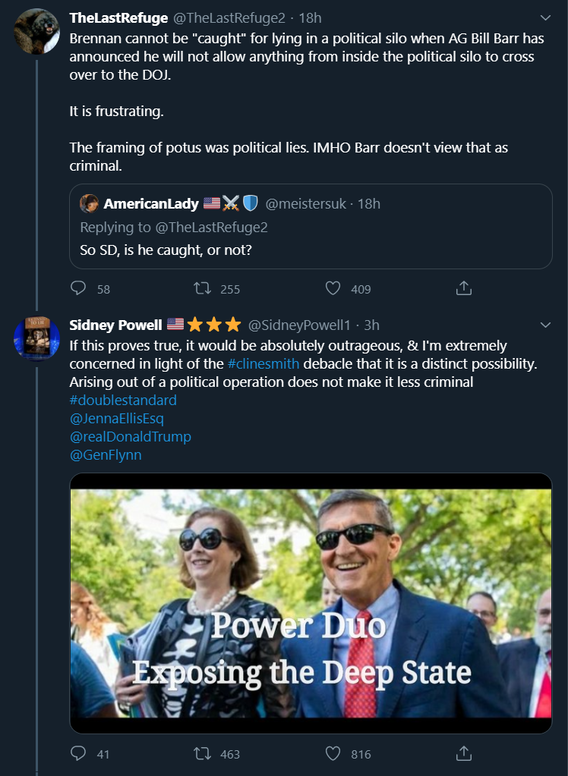Visit @realDonaldTrump mention
This screenshot has width=568, height=776.
(131, 436)
